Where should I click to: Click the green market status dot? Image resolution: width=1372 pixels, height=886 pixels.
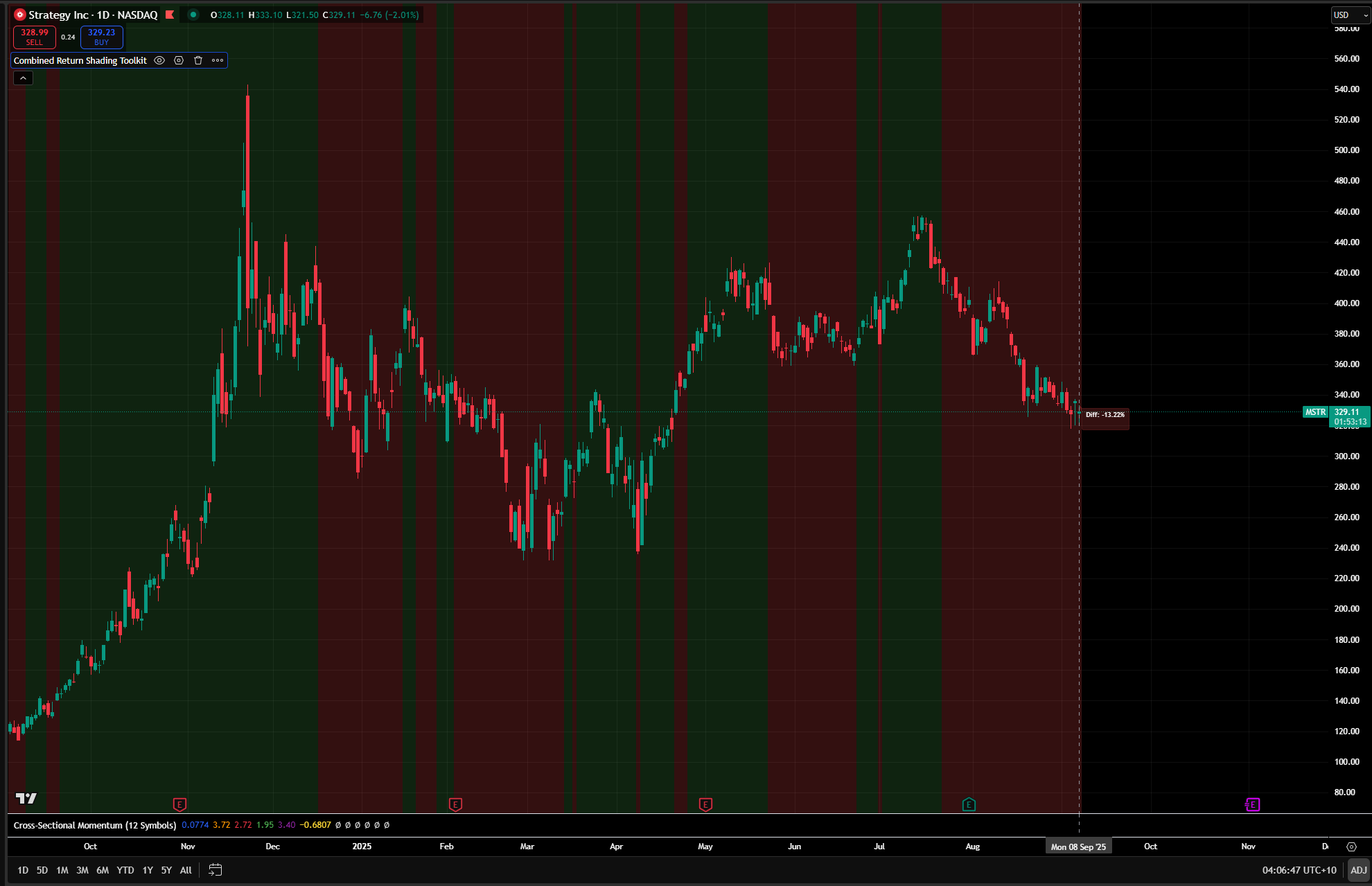tap(193, 15)
